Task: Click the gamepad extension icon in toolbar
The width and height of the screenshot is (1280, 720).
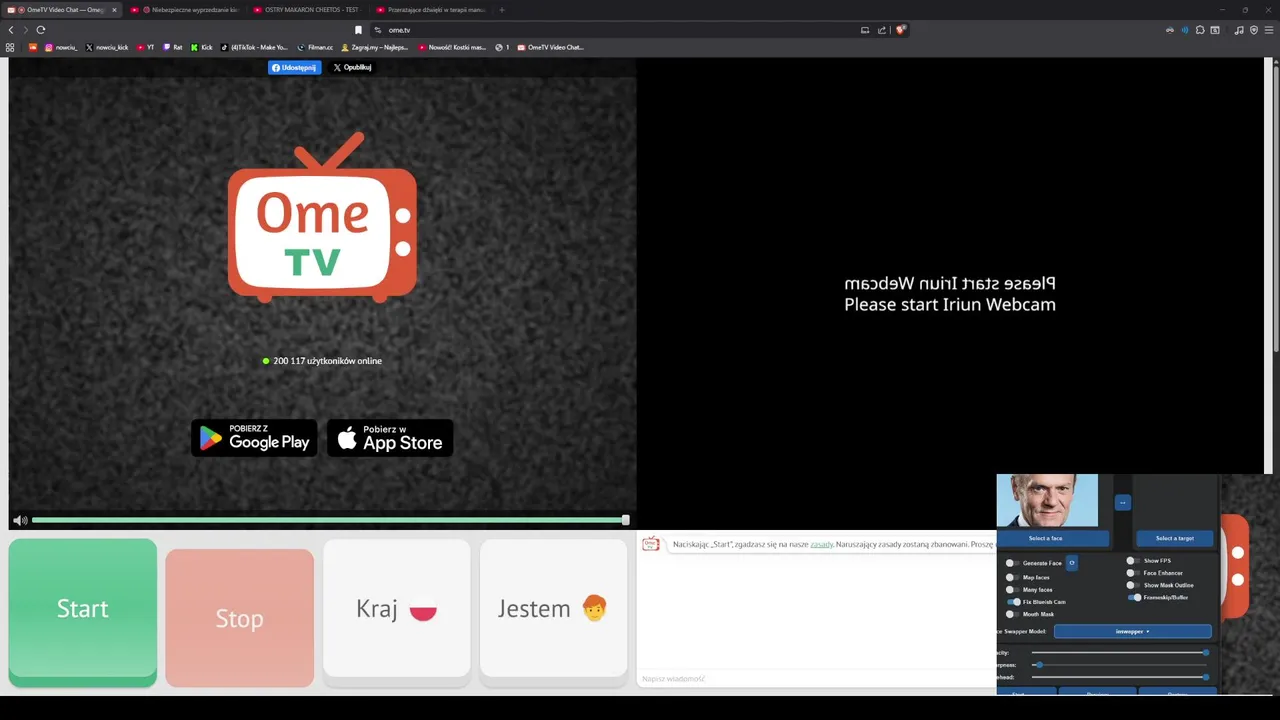Action: coord(1170,30)
